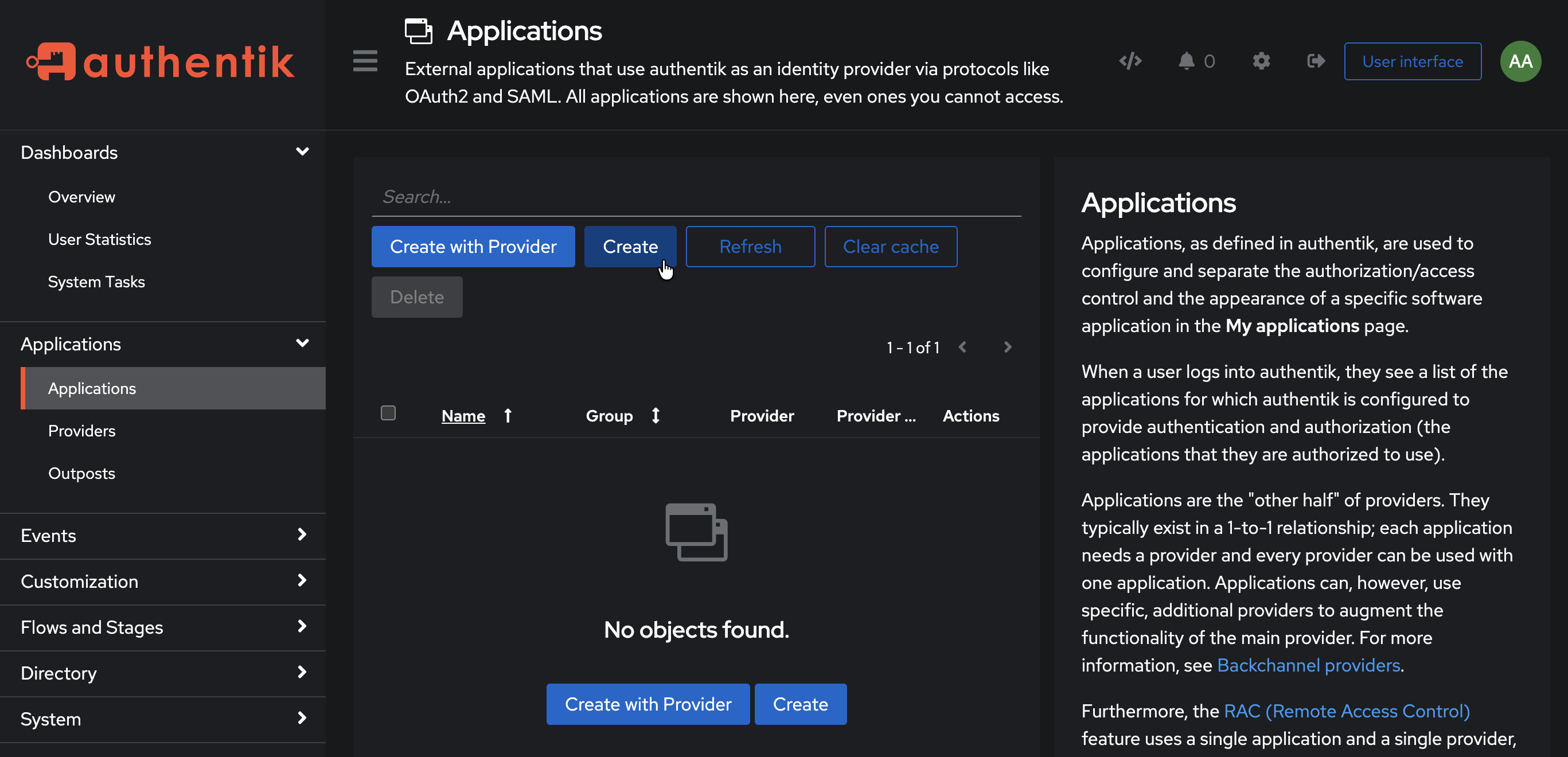Follow the Backchannel providers link

pyautogui.click(x=1308, y=665)
